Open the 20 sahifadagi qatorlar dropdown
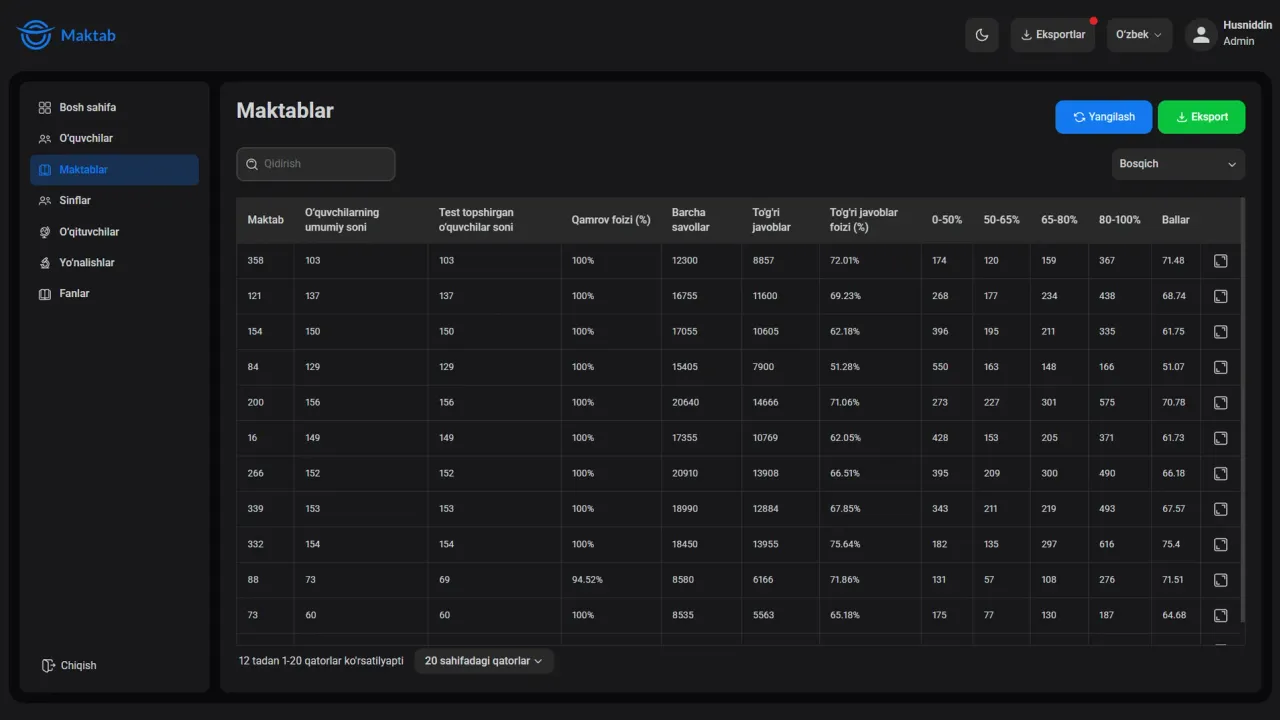Image resolution: width=1280 pixels, height=720 pixels. click(x=484, y=661)
